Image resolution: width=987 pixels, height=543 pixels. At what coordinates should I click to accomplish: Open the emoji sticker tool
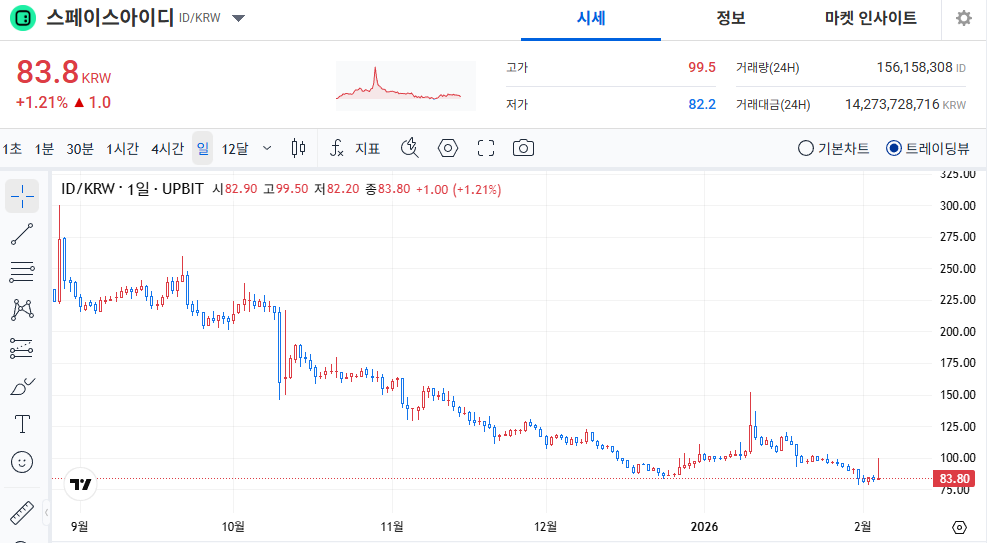coord(22,462)
